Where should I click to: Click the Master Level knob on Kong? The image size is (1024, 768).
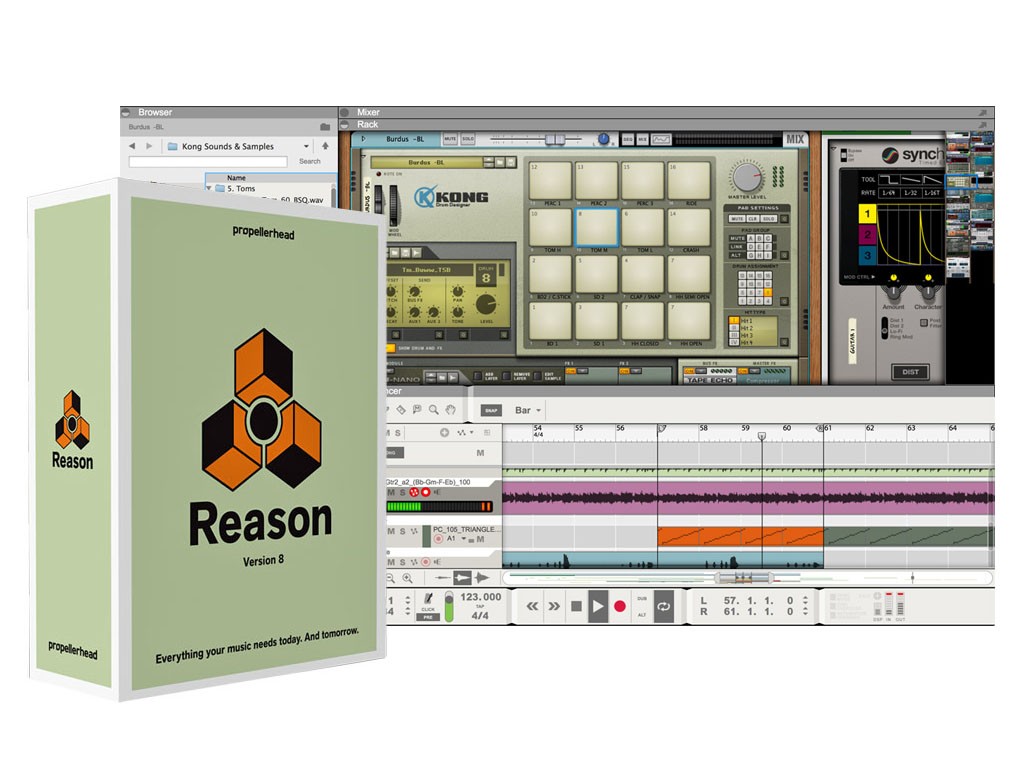pyautogui.click(x=747, y=176)
